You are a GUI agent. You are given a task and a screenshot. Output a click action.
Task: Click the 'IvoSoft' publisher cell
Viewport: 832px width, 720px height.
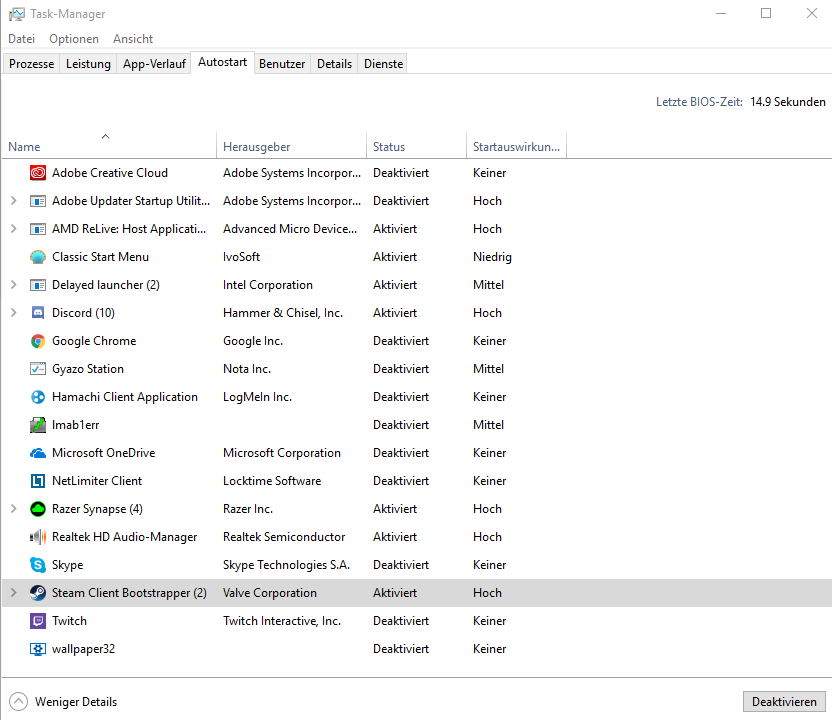click(x=241, y=257)
